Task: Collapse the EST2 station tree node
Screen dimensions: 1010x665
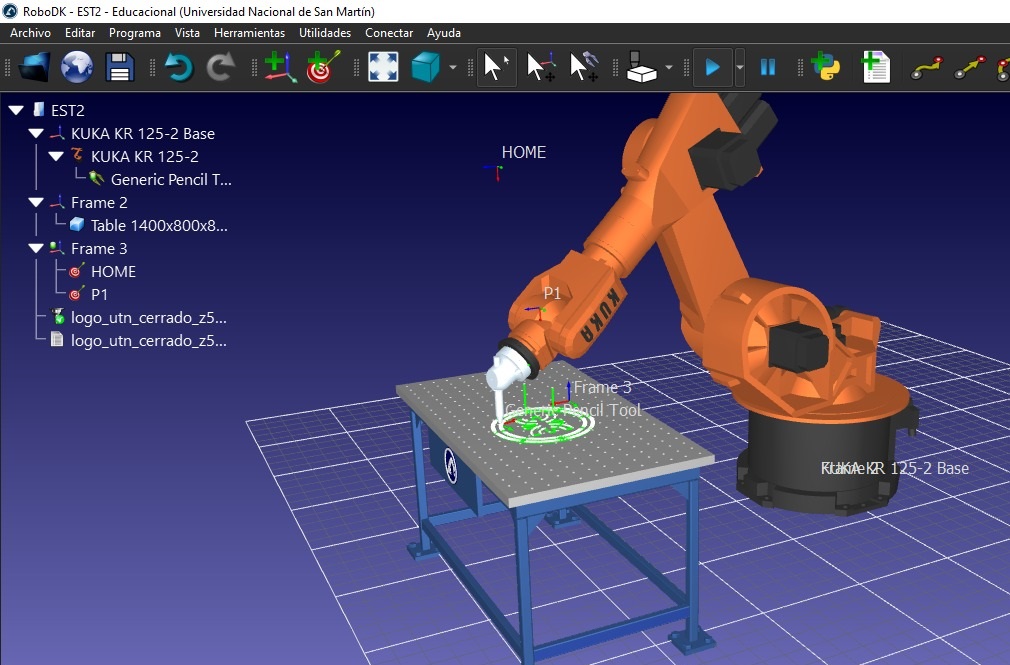Action: (16, 110)
